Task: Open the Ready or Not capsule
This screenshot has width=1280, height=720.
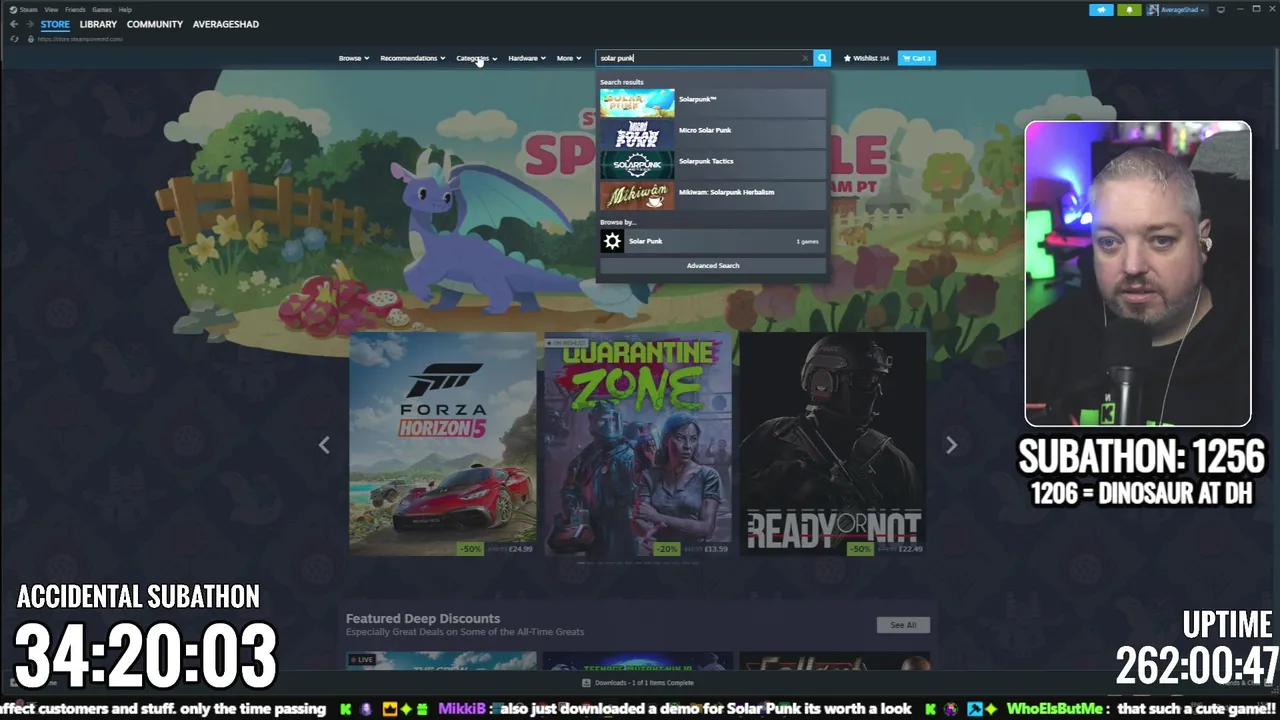Action: [x=833, y=444]
